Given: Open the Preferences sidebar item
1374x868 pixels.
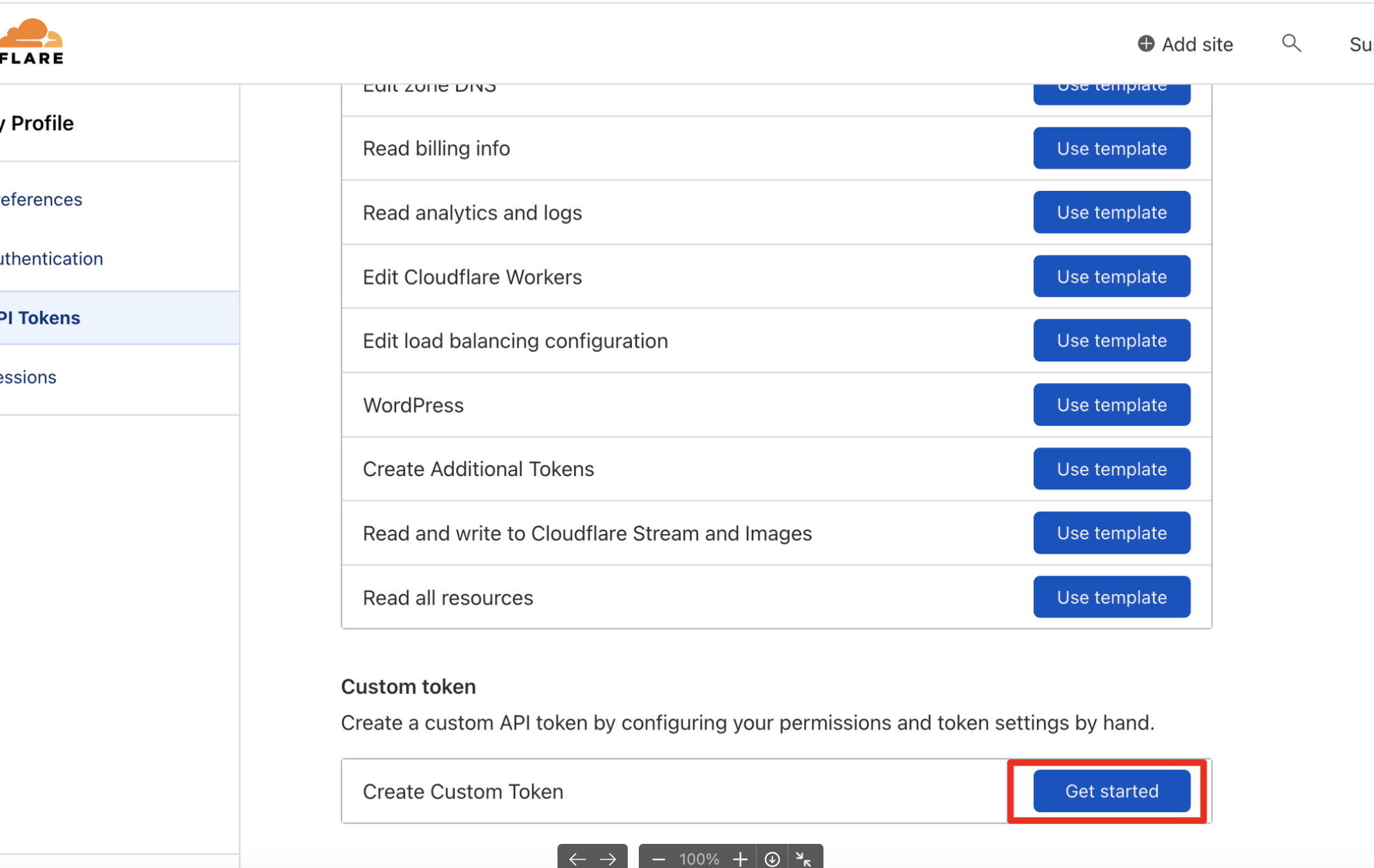Looking at the screenshot, I should [41, 199].
